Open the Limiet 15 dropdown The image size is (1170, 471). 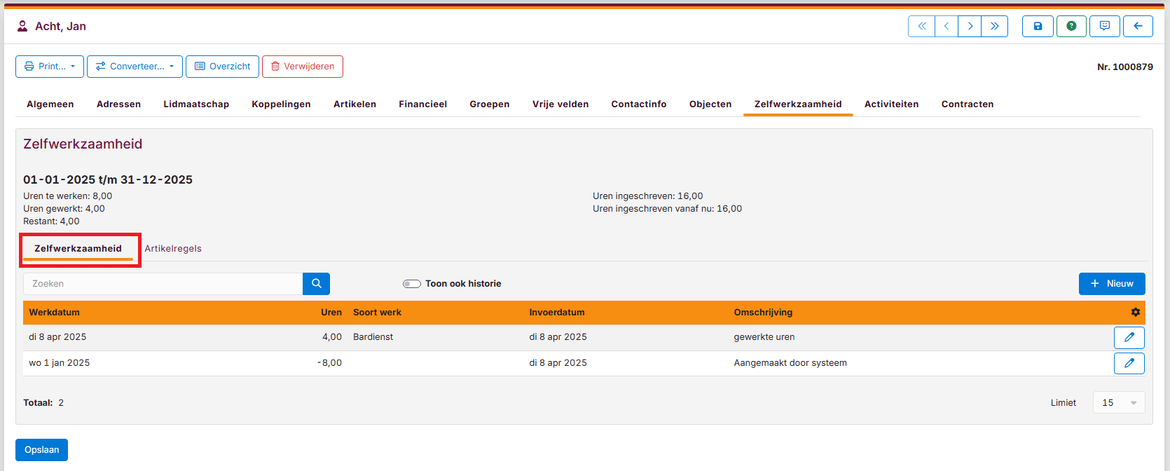tap(1118, 403)
